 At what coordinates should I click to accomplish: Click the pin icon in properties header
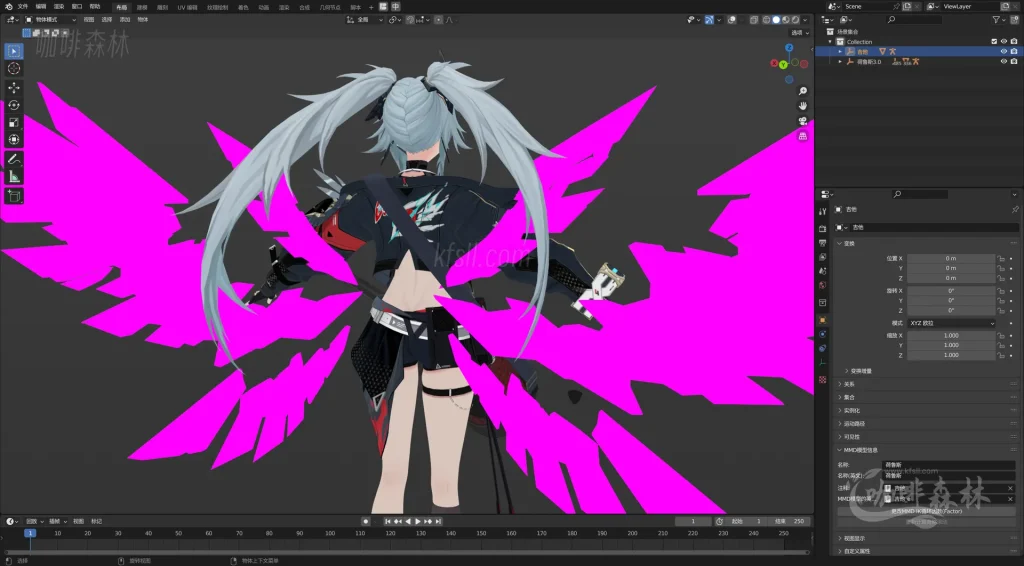pyautogui.click(x=1014, y=210)
